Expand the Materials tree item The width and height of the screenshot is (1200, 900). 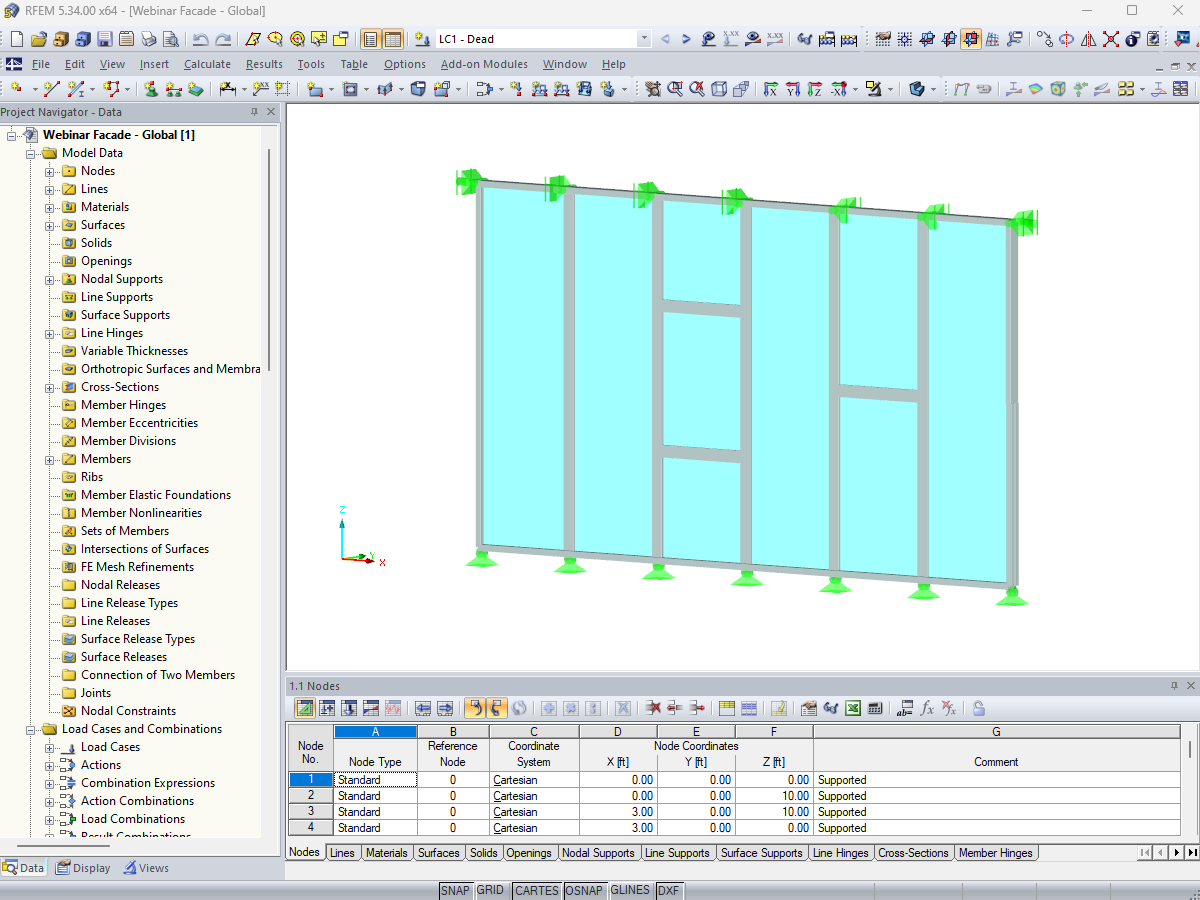50,207
